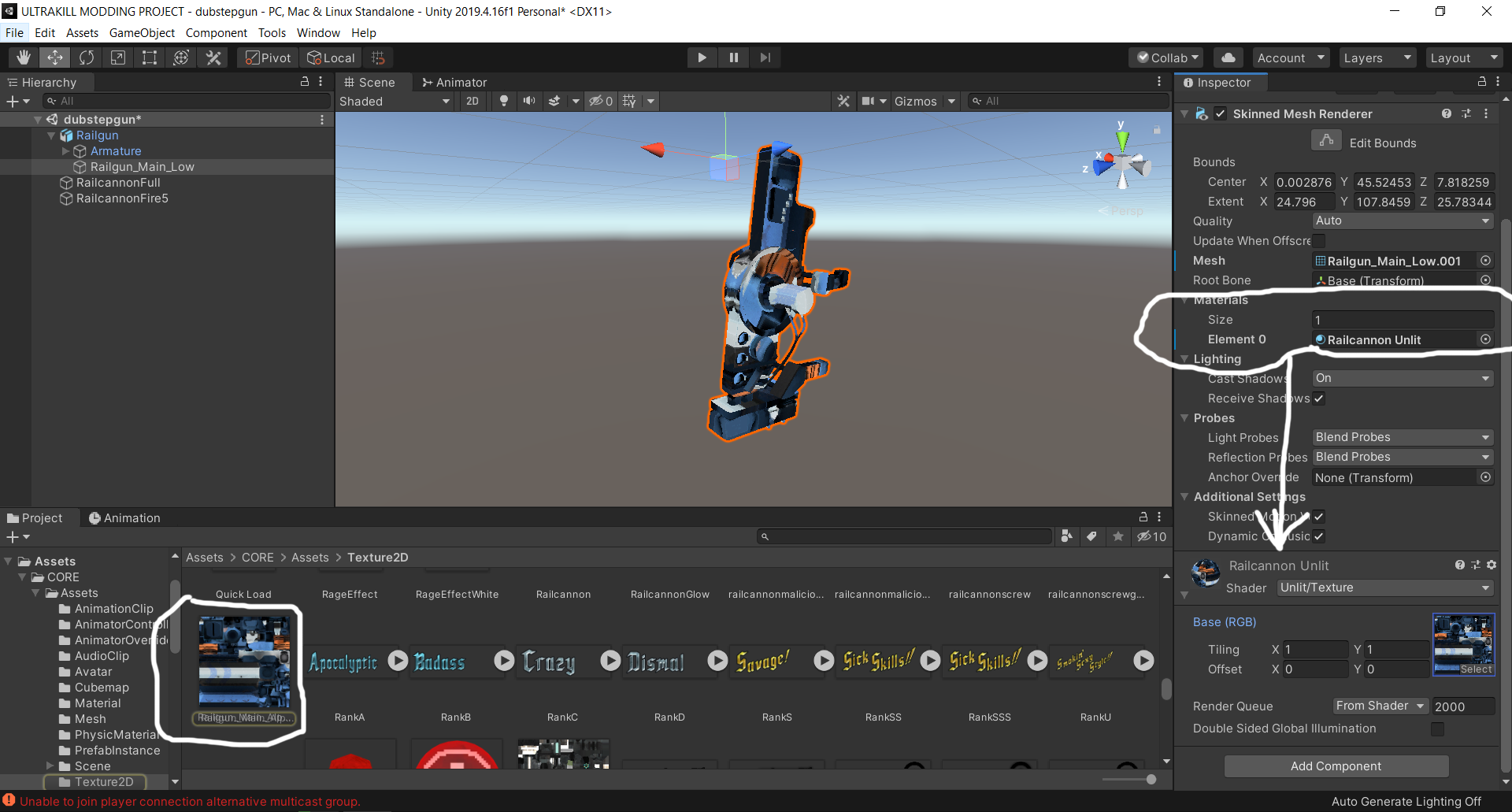The width and height of the screenshot is (1512, 812).
Task: Toggle Pivot handle position
Action: point(268,57)
